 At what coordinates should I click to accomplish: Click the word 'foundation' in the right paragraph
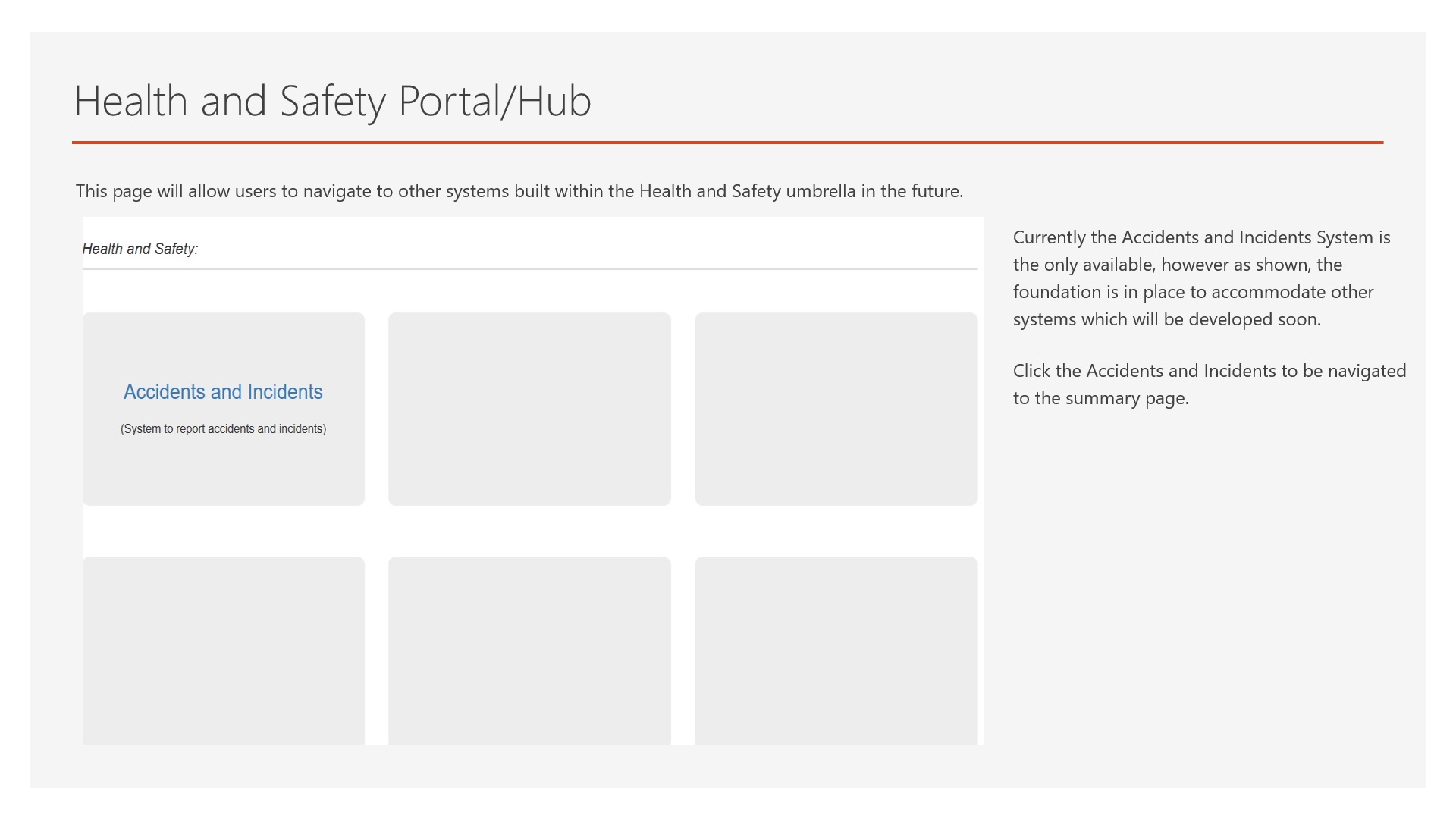[x=1056, y=293]
